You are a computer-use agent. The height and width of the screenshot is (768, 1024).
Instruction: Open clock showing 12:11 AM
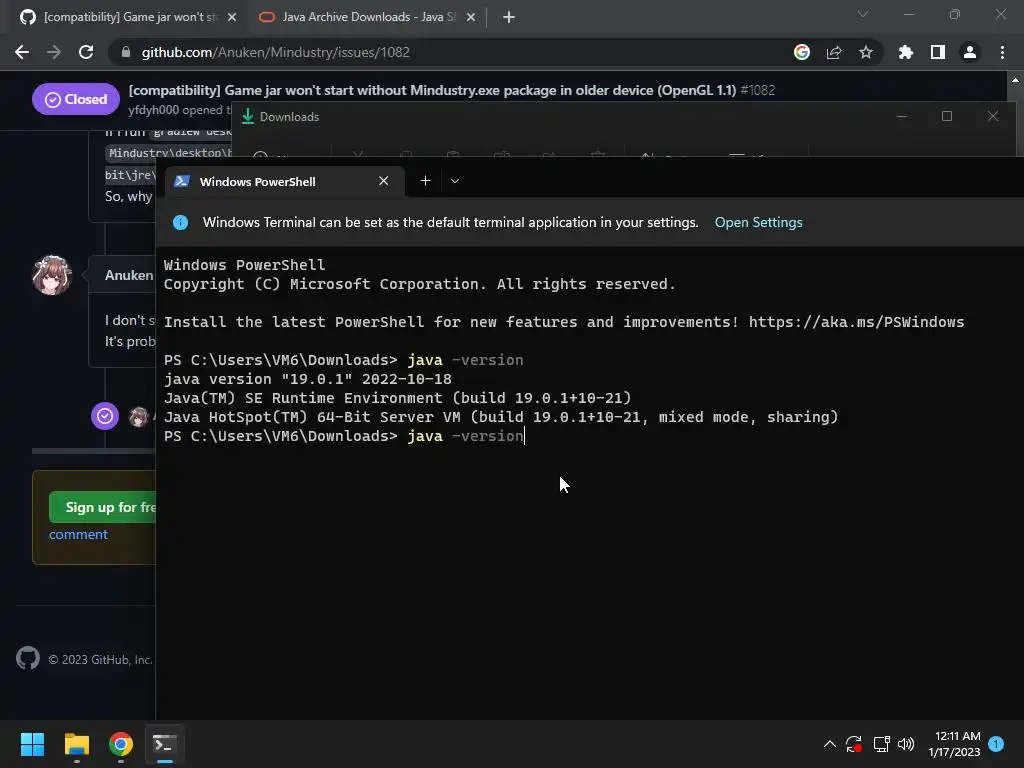coord(954,744)
